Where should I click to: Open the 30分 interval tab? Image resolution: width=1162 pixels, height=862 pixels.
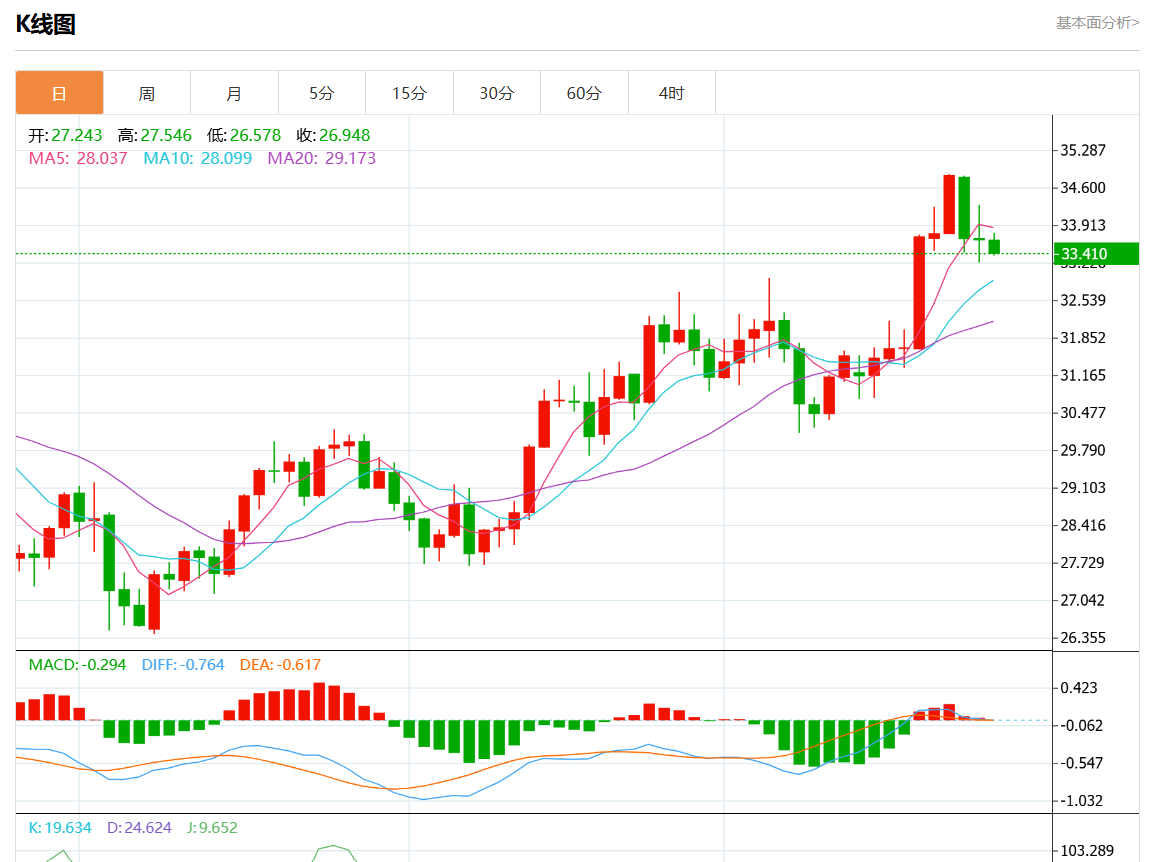point(497,93)
